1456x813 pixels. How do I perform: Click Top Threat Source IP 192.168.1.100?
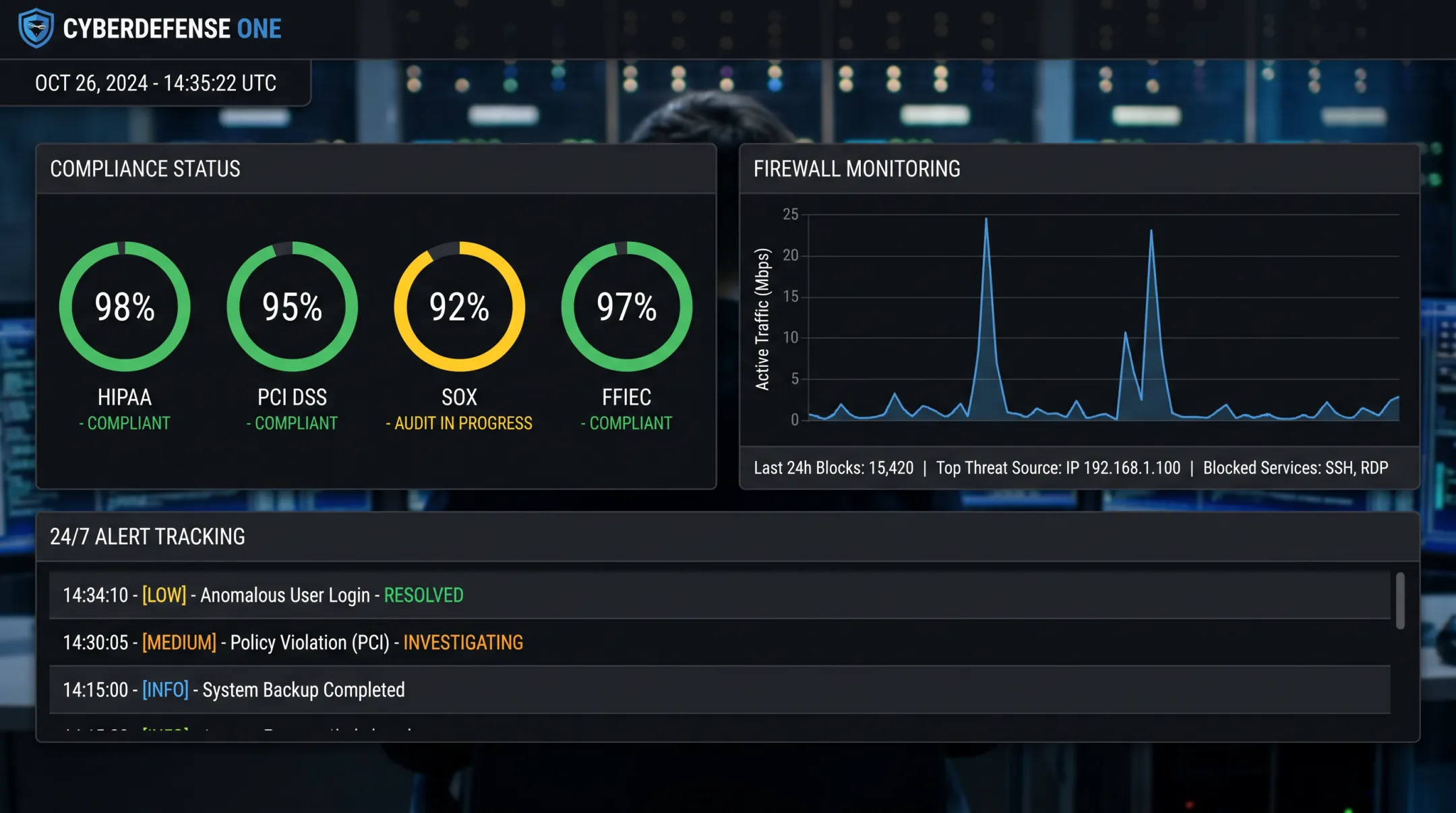pos(1058,468)
